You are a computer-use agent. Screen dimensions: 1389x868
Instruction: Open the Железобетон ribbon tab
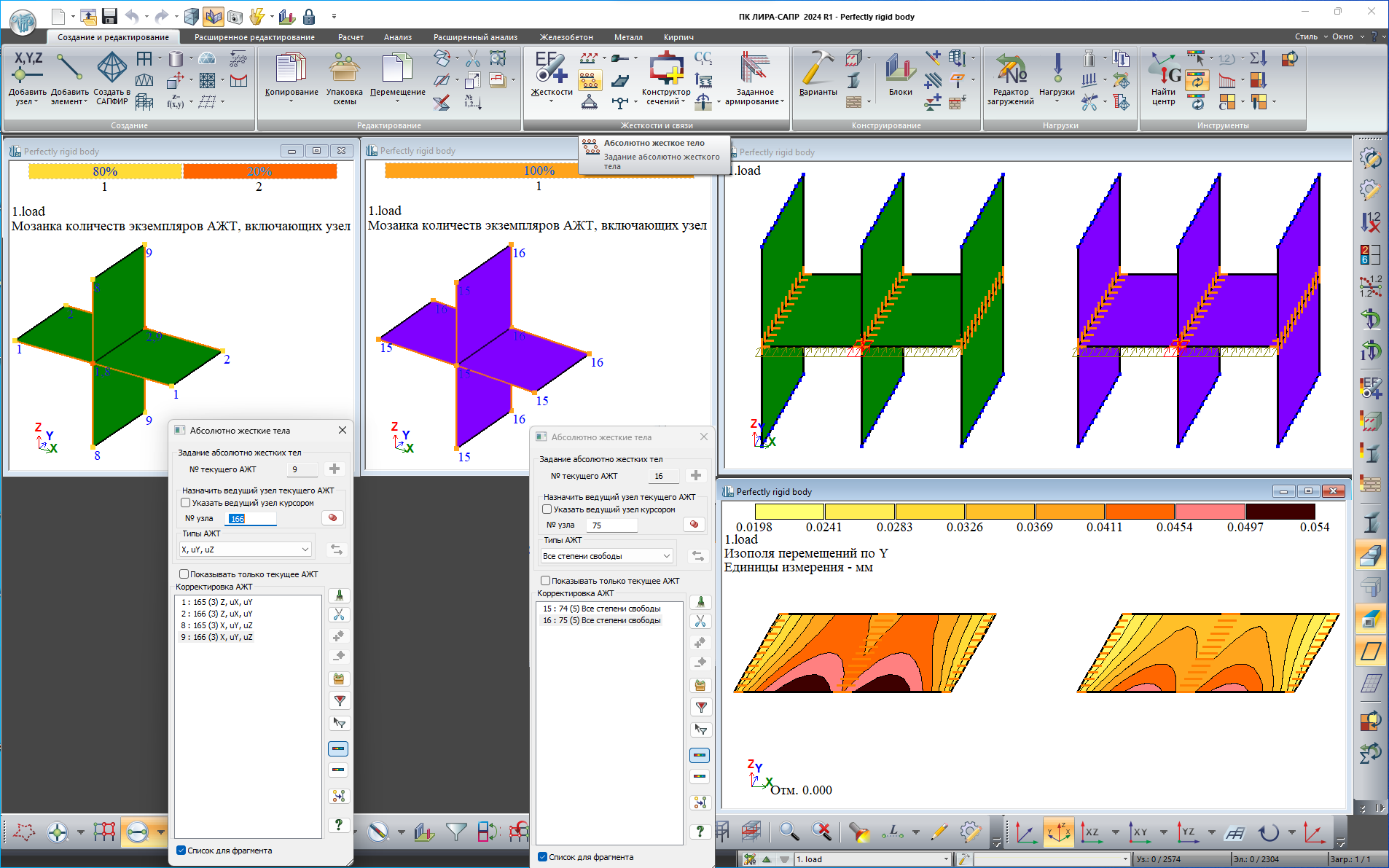coord(566,37)
